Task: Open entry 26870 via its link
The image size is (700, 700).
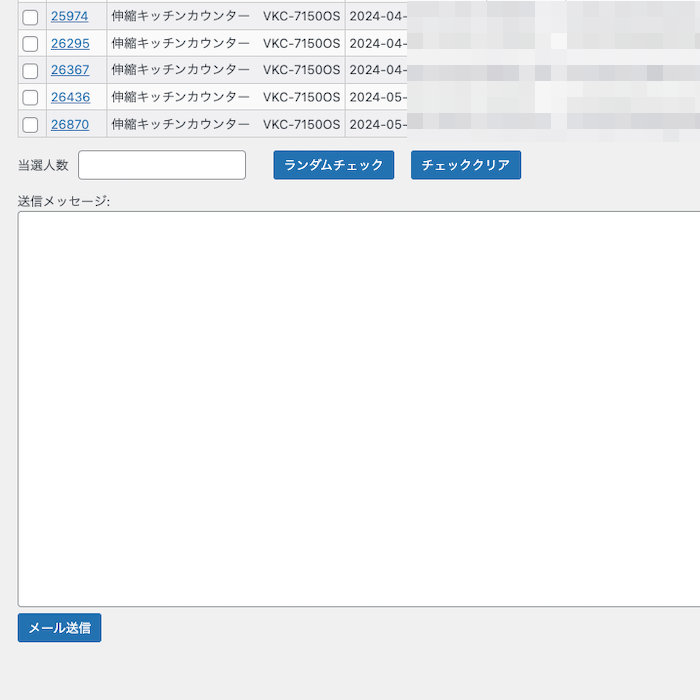Action: click(70, 124)
